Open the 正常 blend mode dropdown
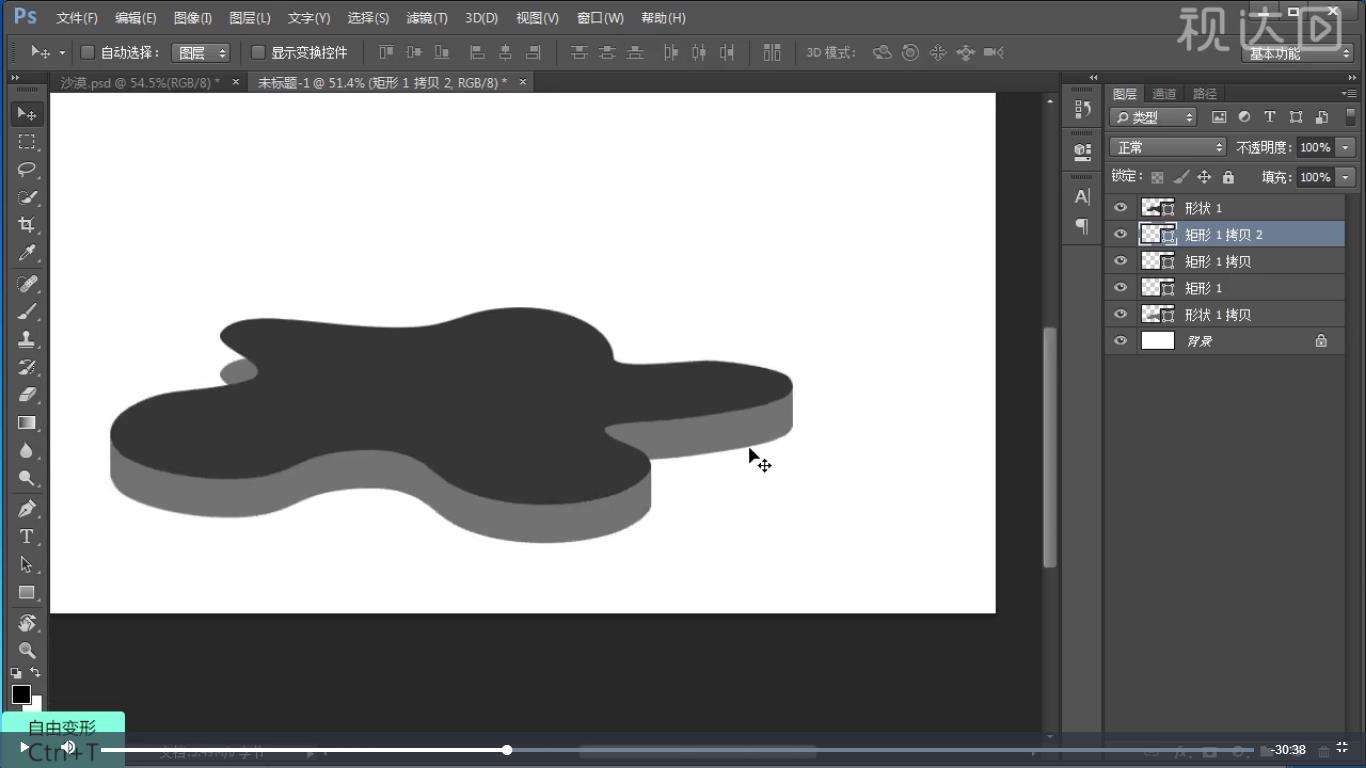 [1167, 147]
